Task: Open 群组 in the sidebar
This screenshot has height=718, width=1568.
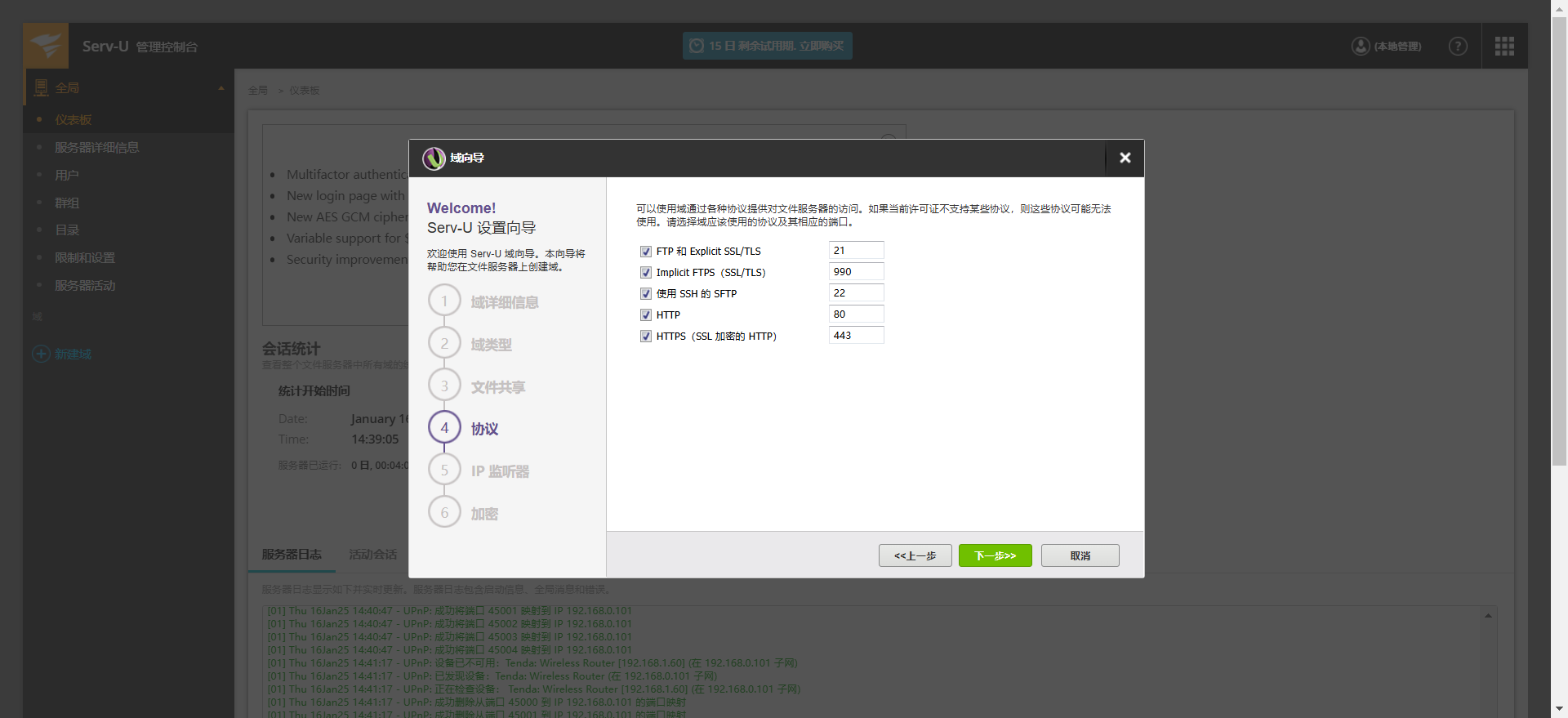Action: click(66, 203)
